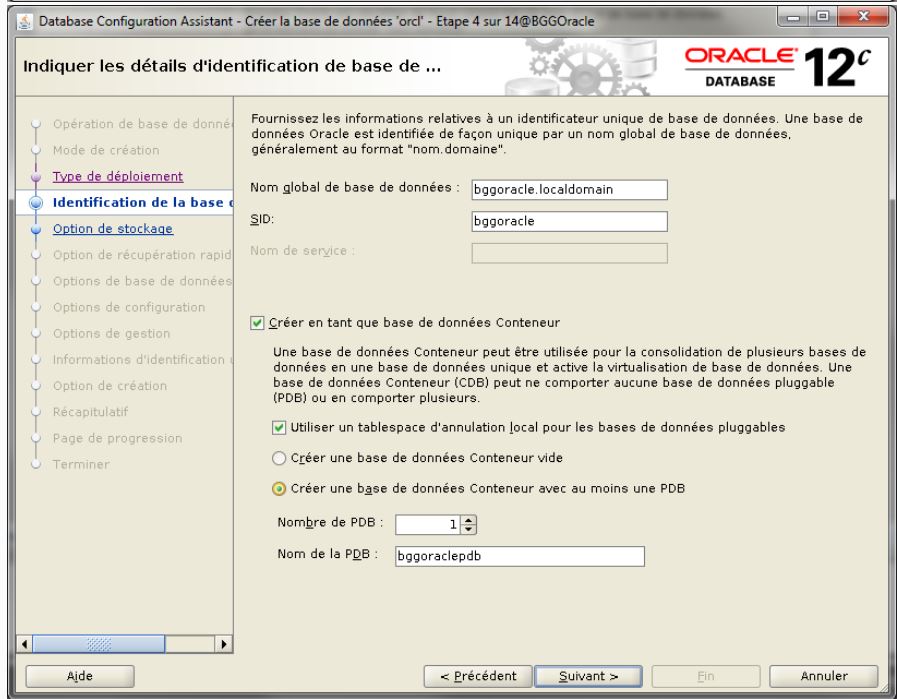The height and width of the screenshot is (699, 897).
Task: Proceed with the 'Suivant >' button
Action: tap(588, 676)
